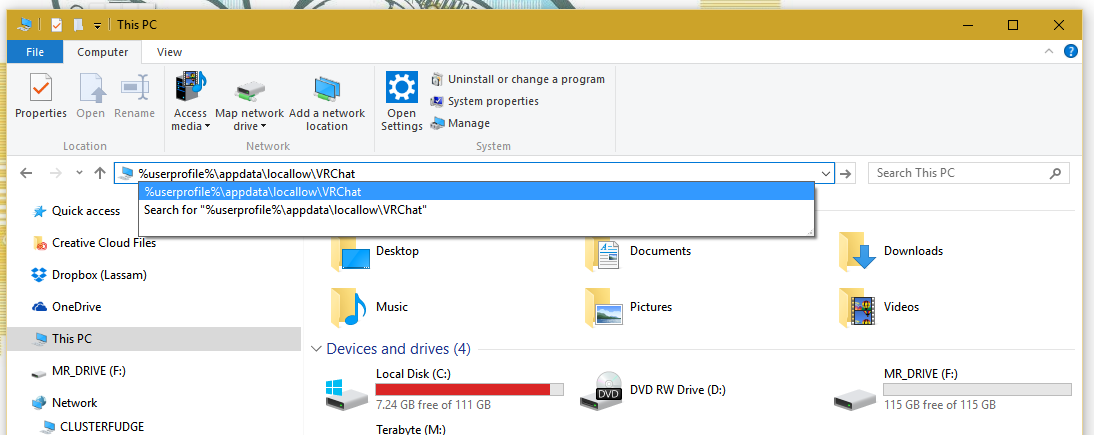Open the Customize Quick Access Toolbar dropdown

pyautogui.click(x=98, y=25)
